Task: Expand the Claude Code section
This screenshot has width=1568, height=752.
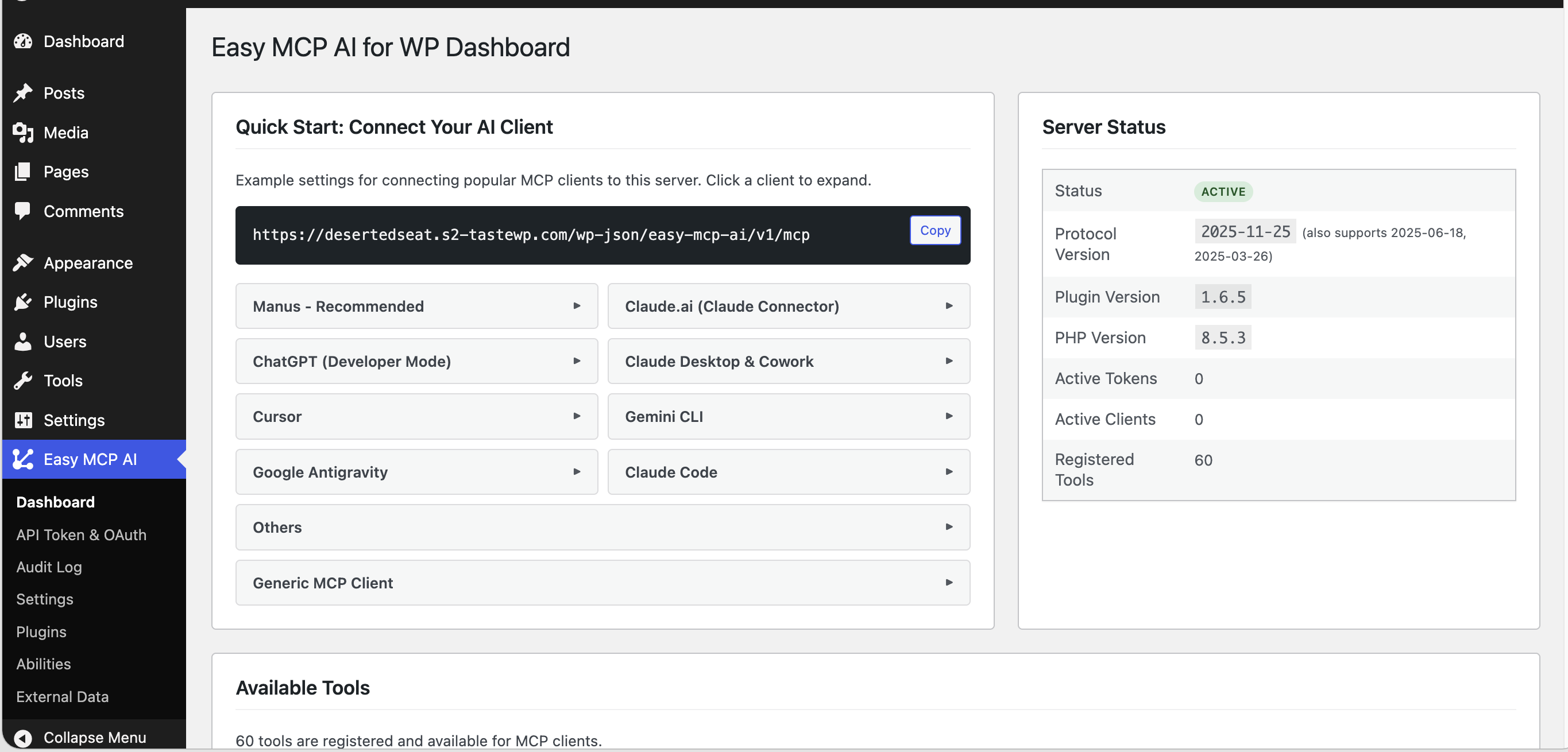Action: [x=788, y=472]
